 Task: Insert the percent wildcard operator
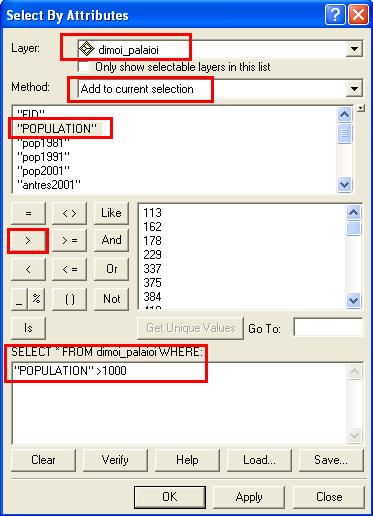[37, 299]
